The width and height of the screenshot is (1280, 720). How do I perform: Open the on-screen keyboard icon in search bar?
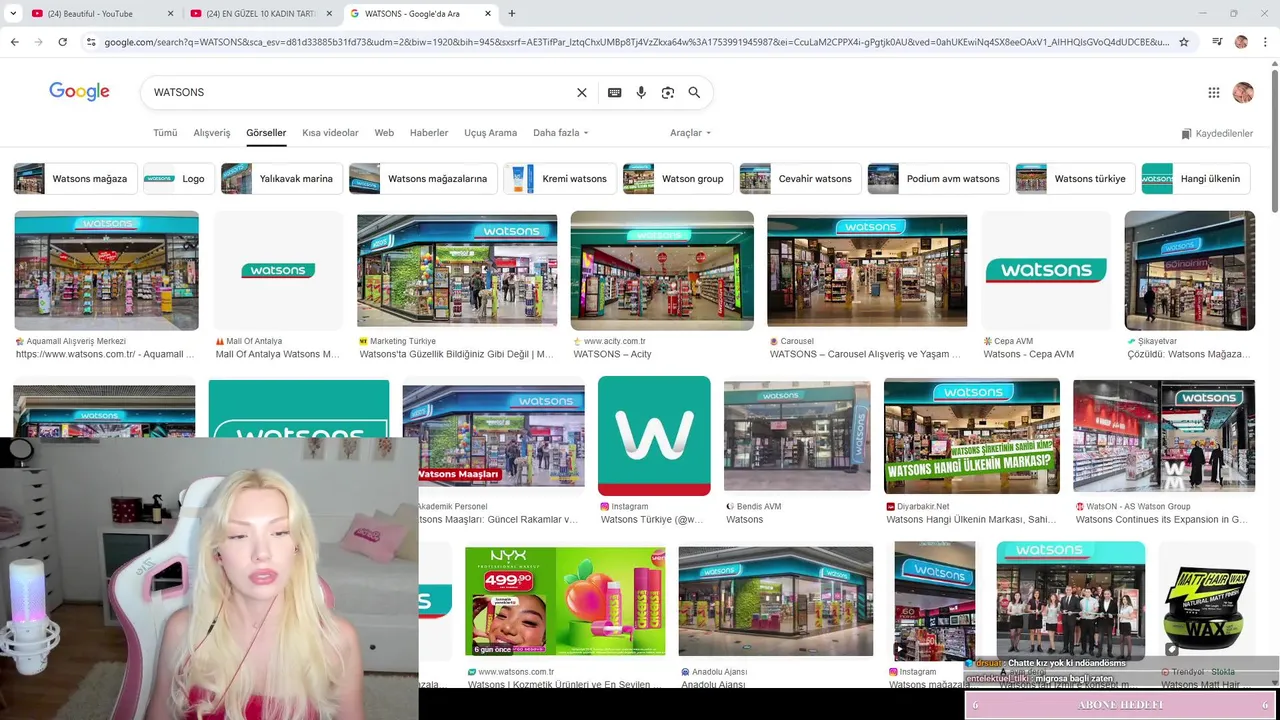tap(615, 92)
